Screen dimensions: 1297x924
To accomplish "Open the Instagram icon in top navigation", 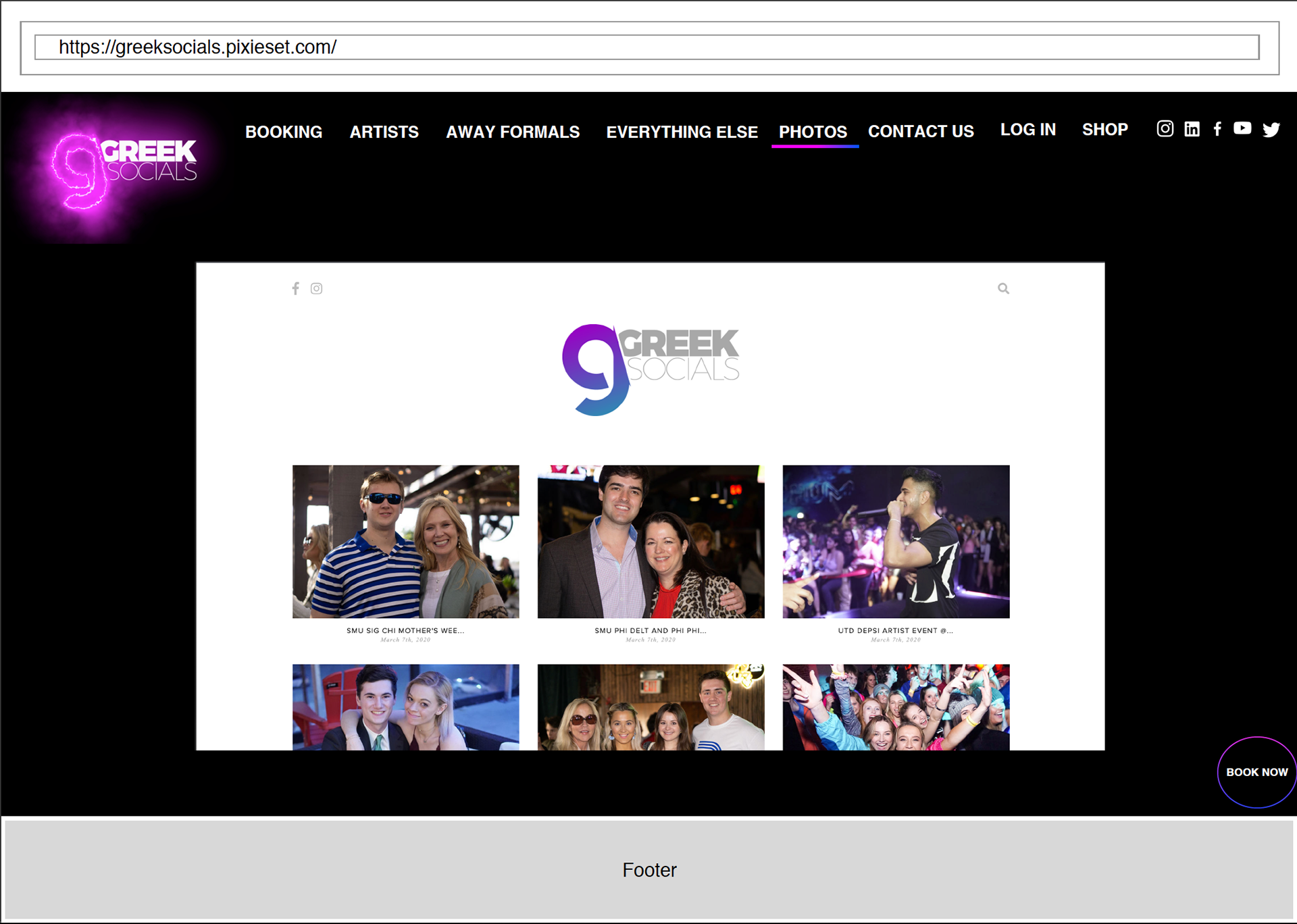I will [1165, 128].
